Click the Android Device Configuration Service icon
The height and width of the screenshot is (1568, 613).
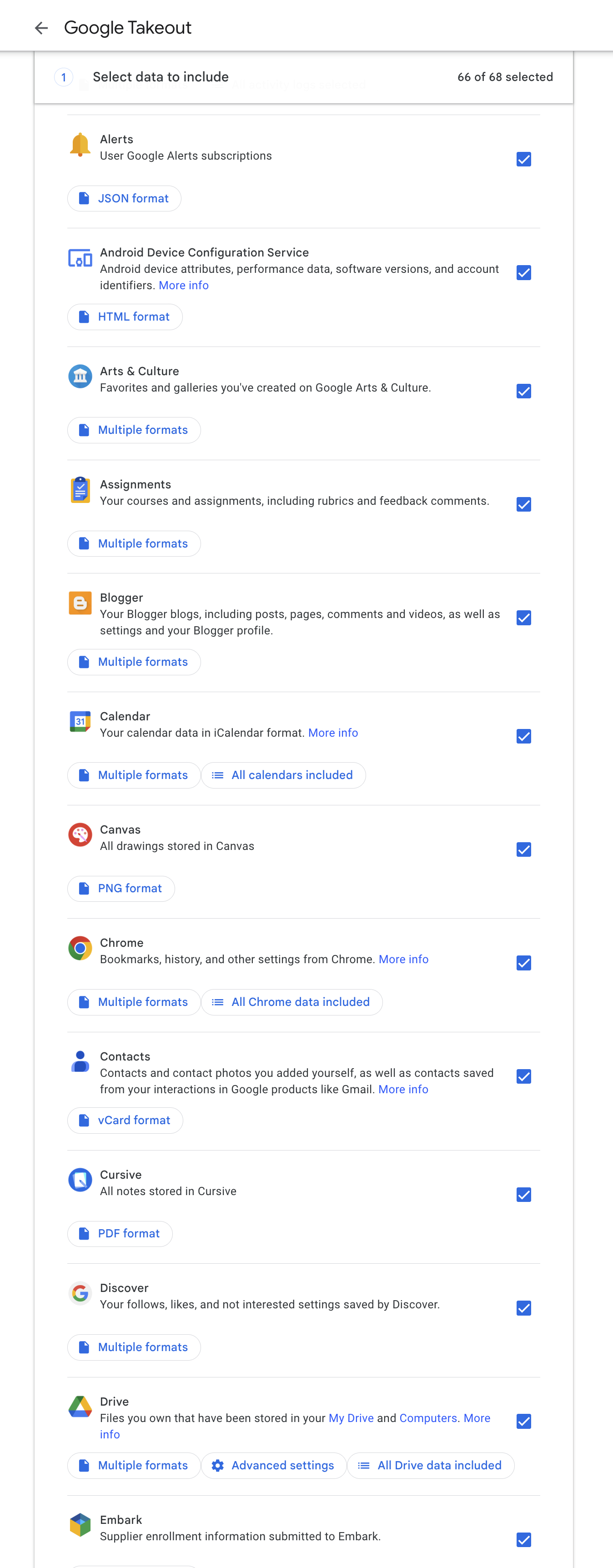[x=80, y=258]
